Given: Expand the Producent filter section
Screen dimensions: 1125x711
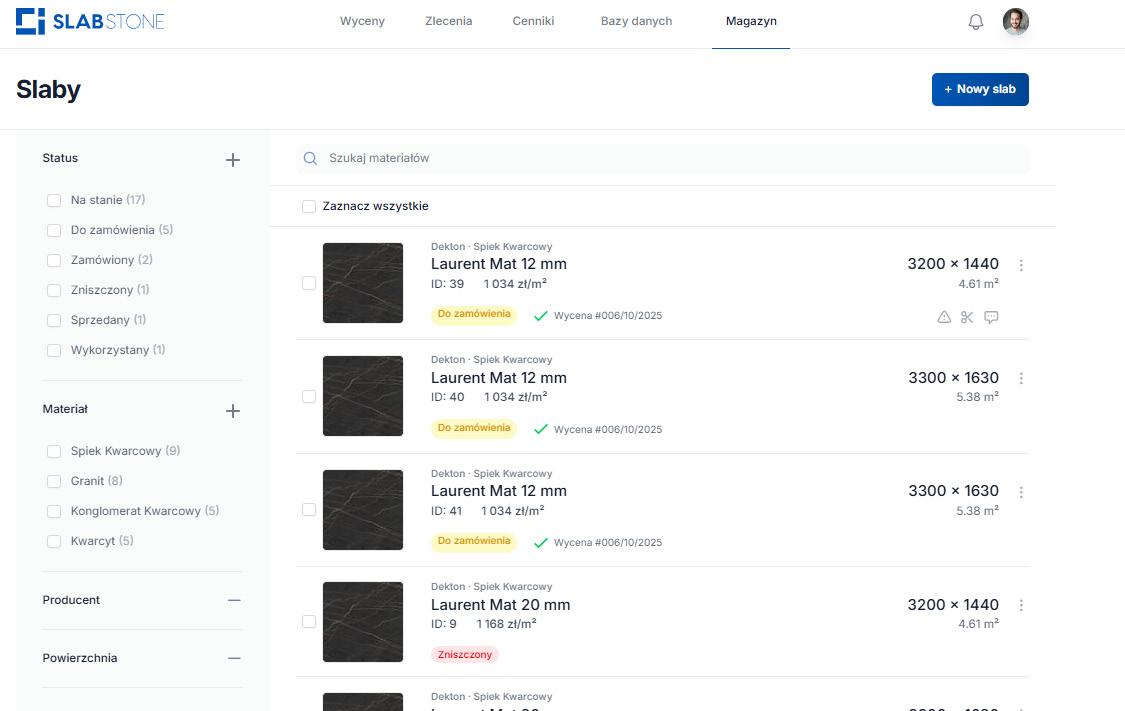Looking at the screenshot, I should [x=234, y=600].
